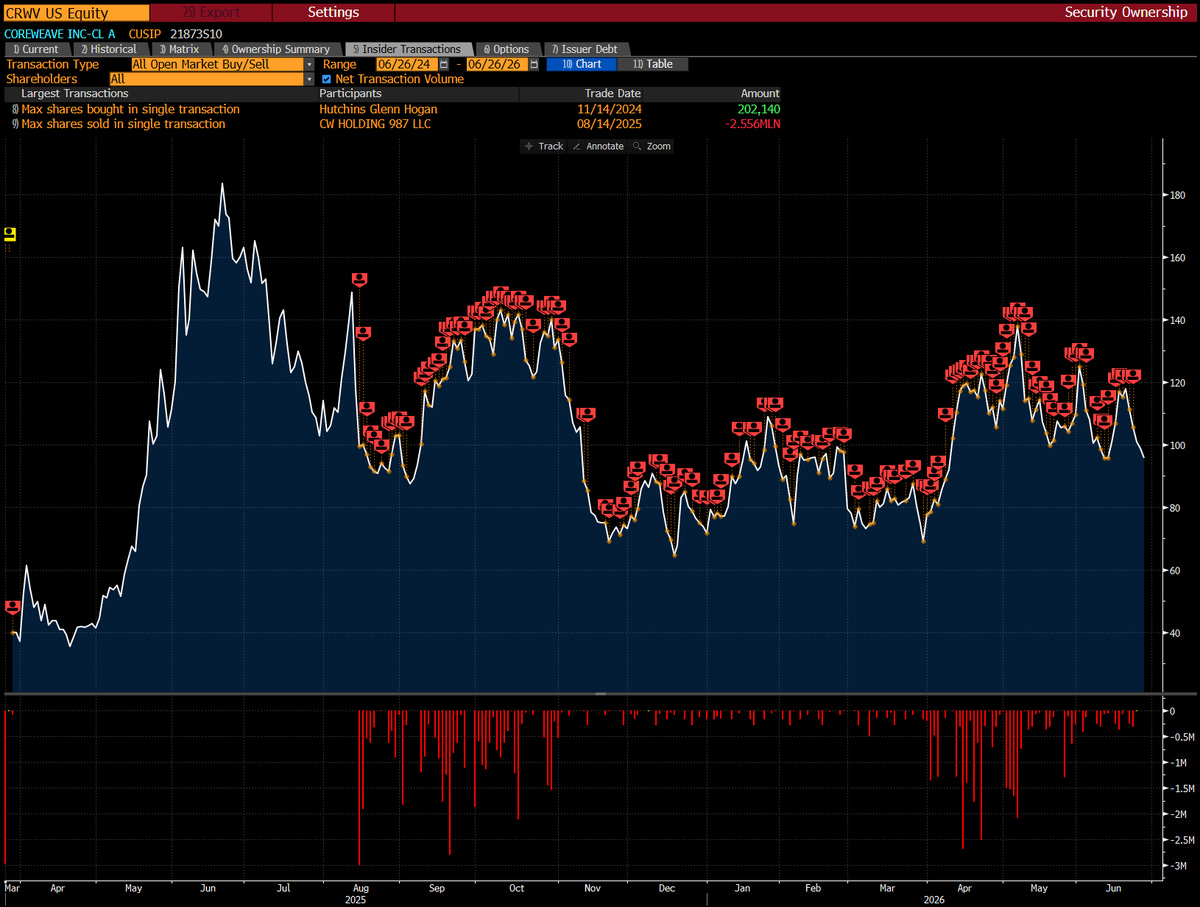Switch to the Current tab
The width and height of the screenshot is (1200, 907).
coord(38,49)
